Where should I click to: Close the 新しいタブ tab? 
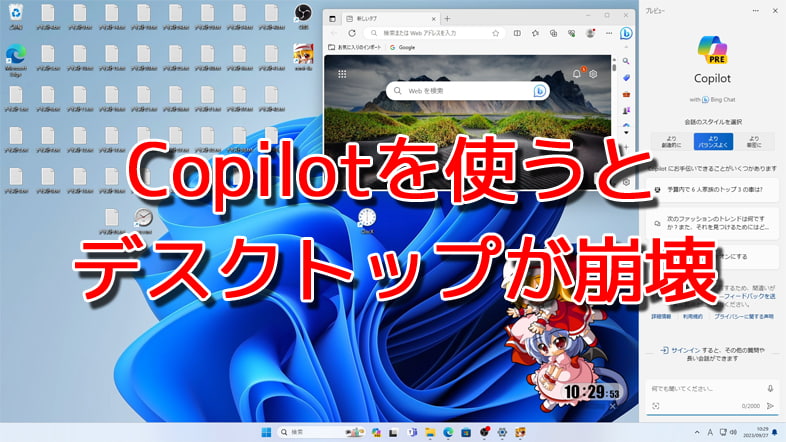tap(434, 19)
